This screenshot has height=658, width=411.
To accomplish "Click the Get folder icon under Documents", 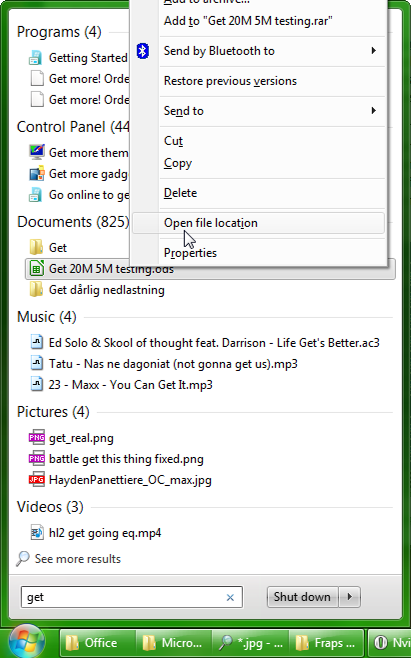I will click(x=37, y=248).
